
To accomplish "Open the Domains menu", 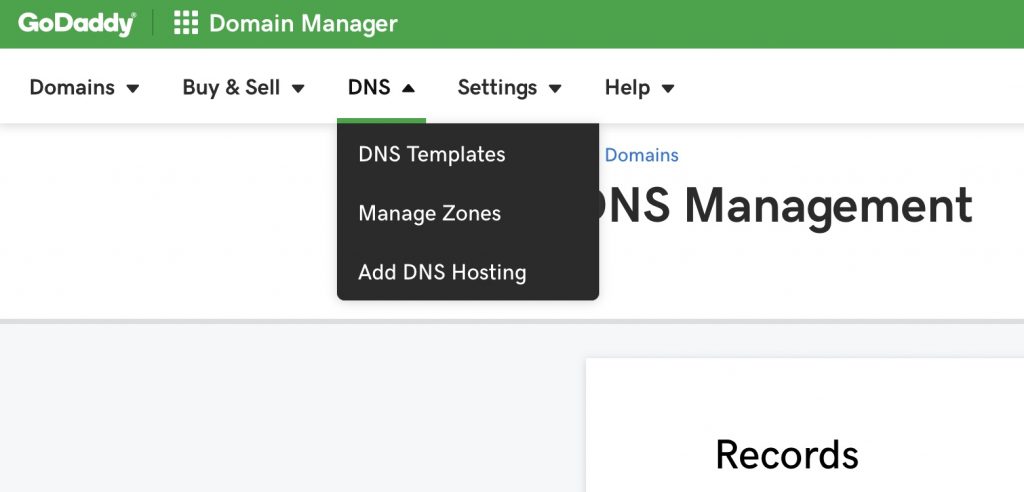I will point(84,88).
